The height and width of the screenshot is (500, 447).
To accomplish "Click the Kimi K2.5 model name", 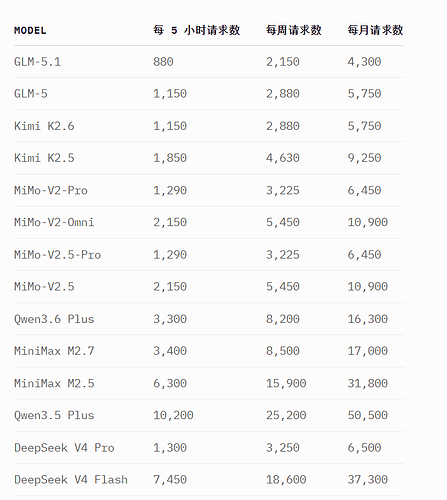I will tap(44, 158).
